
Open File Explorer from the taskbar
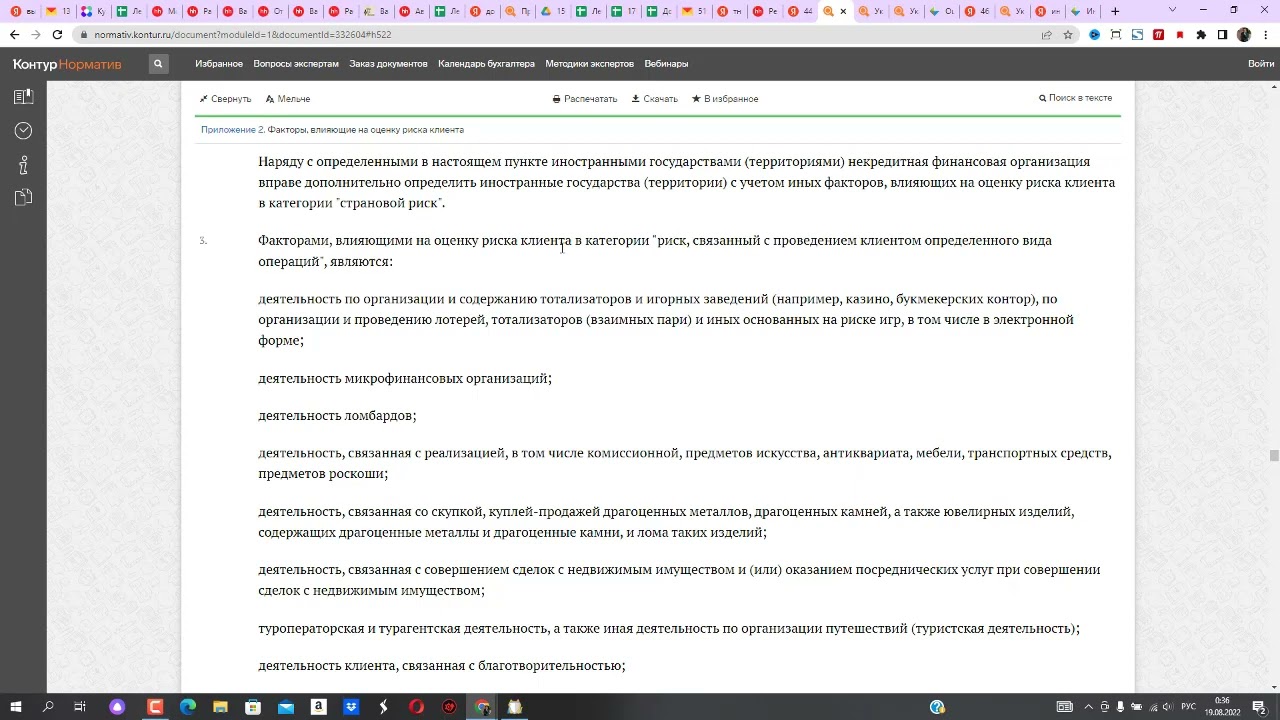click(220, 707)
